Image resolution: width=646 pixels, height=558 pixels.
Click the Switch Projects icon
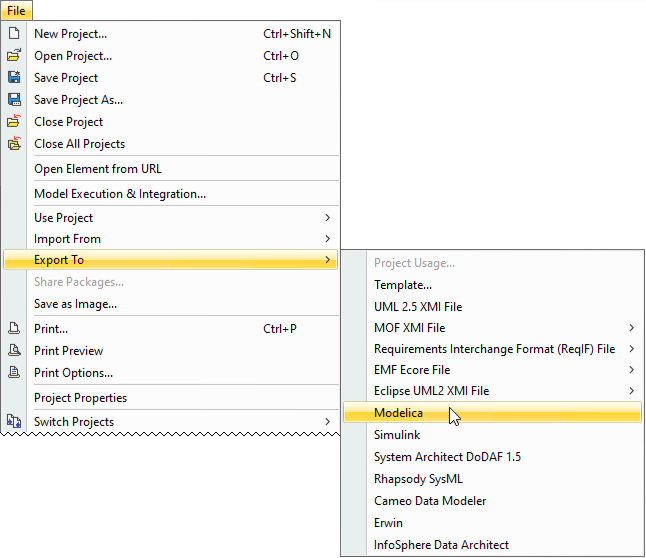click(14, 421)
